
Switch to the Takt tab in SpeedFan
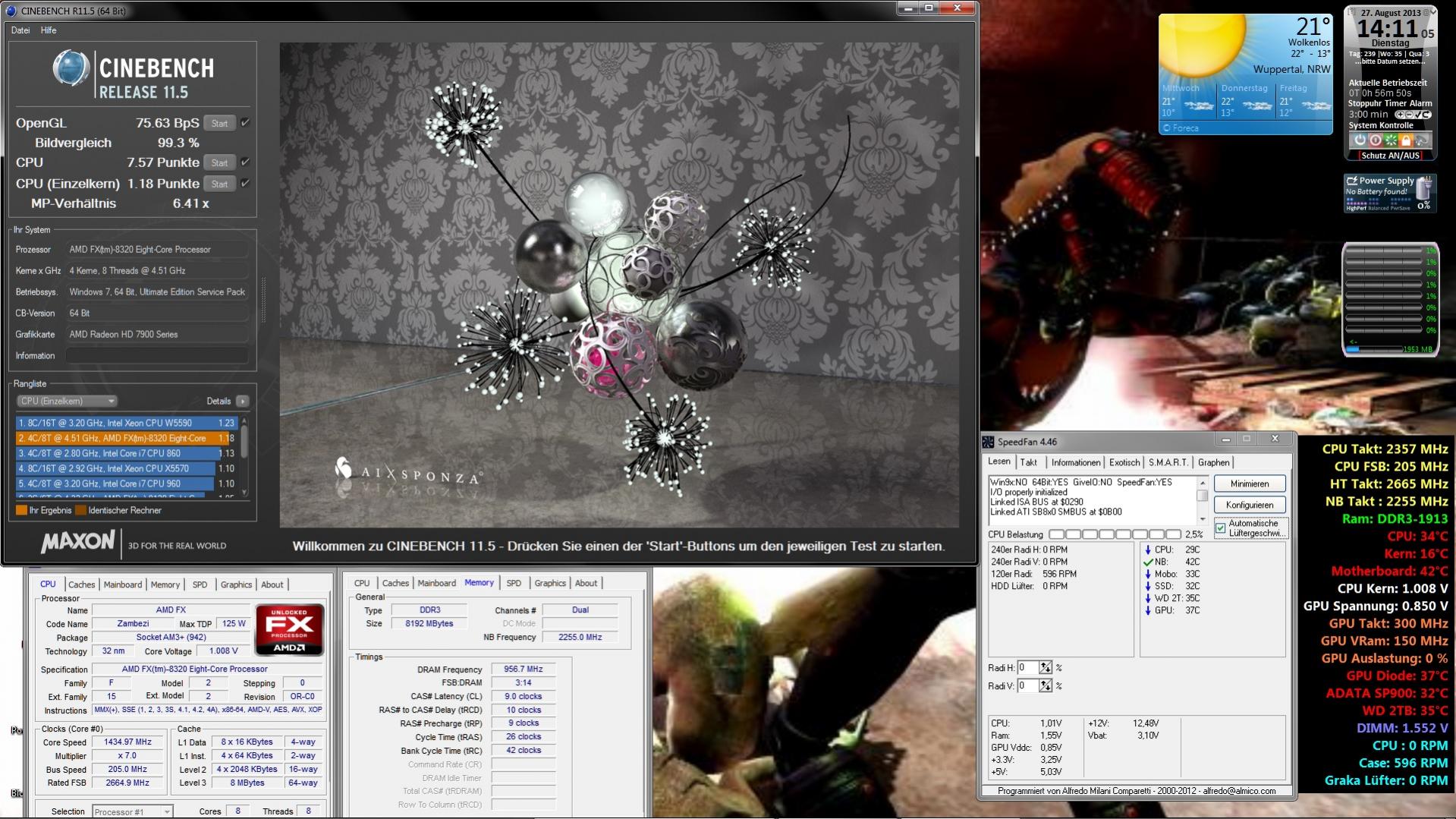pyautogui.click(x=1029, y=462)
